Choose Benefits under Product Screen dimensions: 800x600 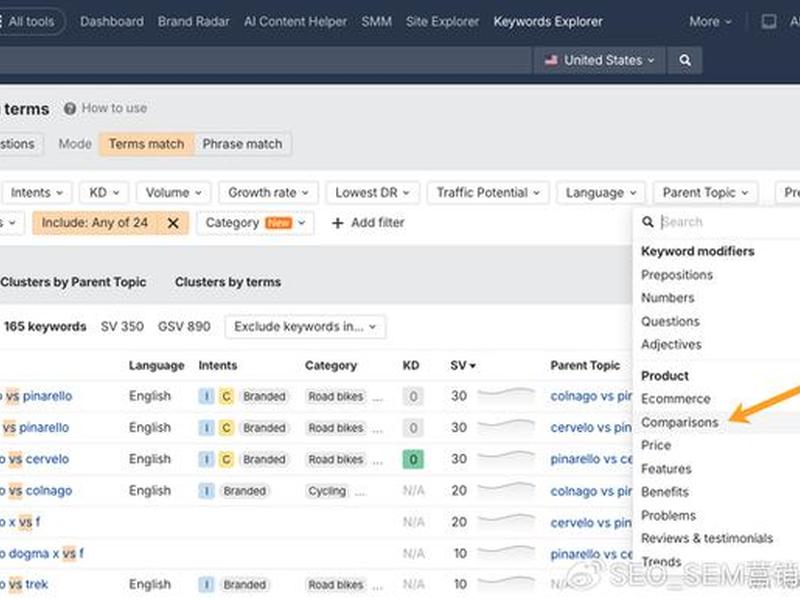click(665, 492)
